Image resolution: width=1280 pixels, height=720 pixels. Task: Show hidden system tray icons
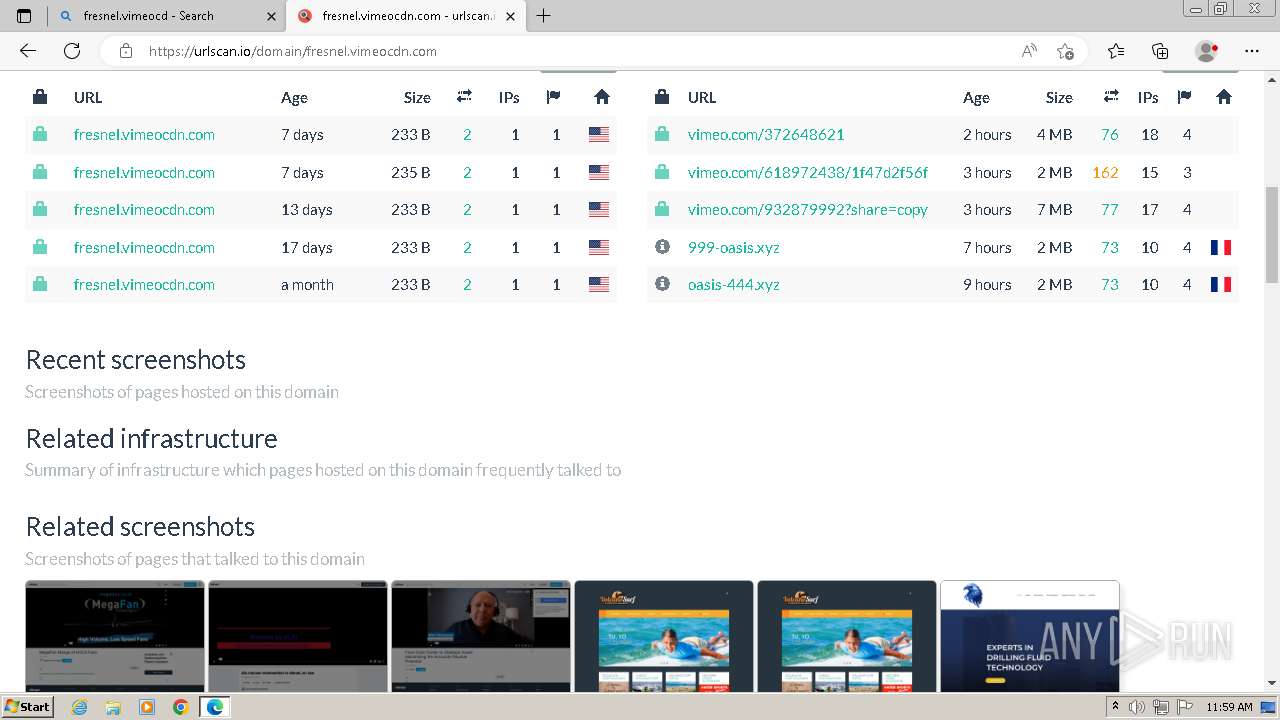1115,707
